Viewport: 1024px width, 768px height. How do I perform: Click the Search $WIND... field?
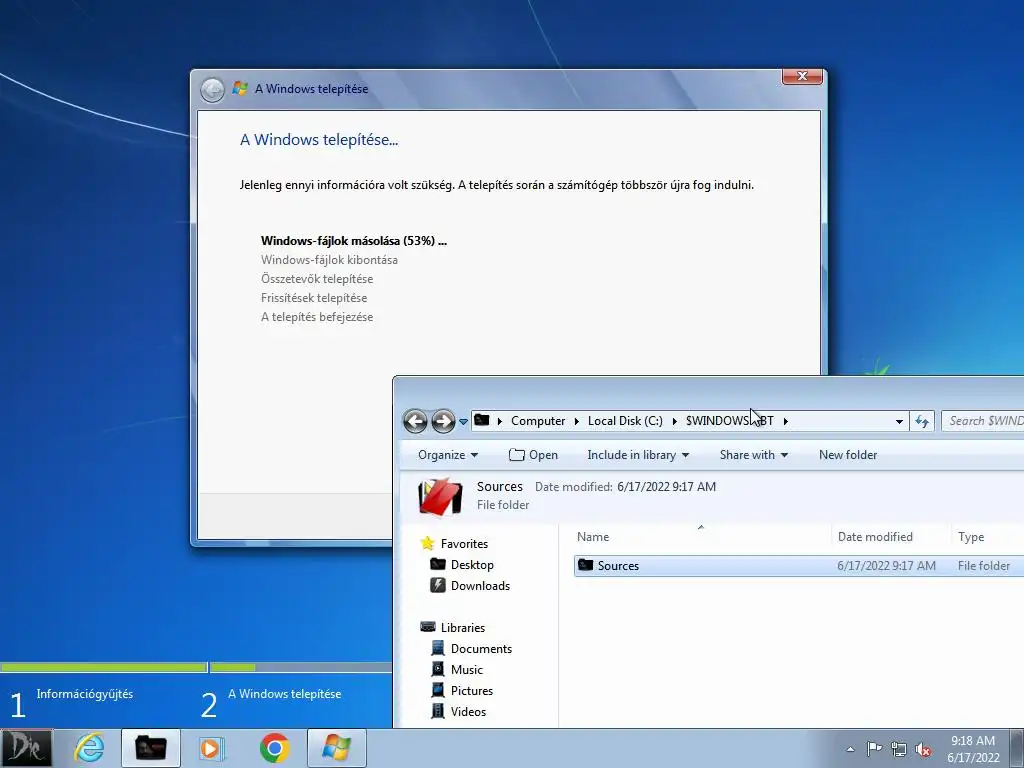(x=983, y=421)
